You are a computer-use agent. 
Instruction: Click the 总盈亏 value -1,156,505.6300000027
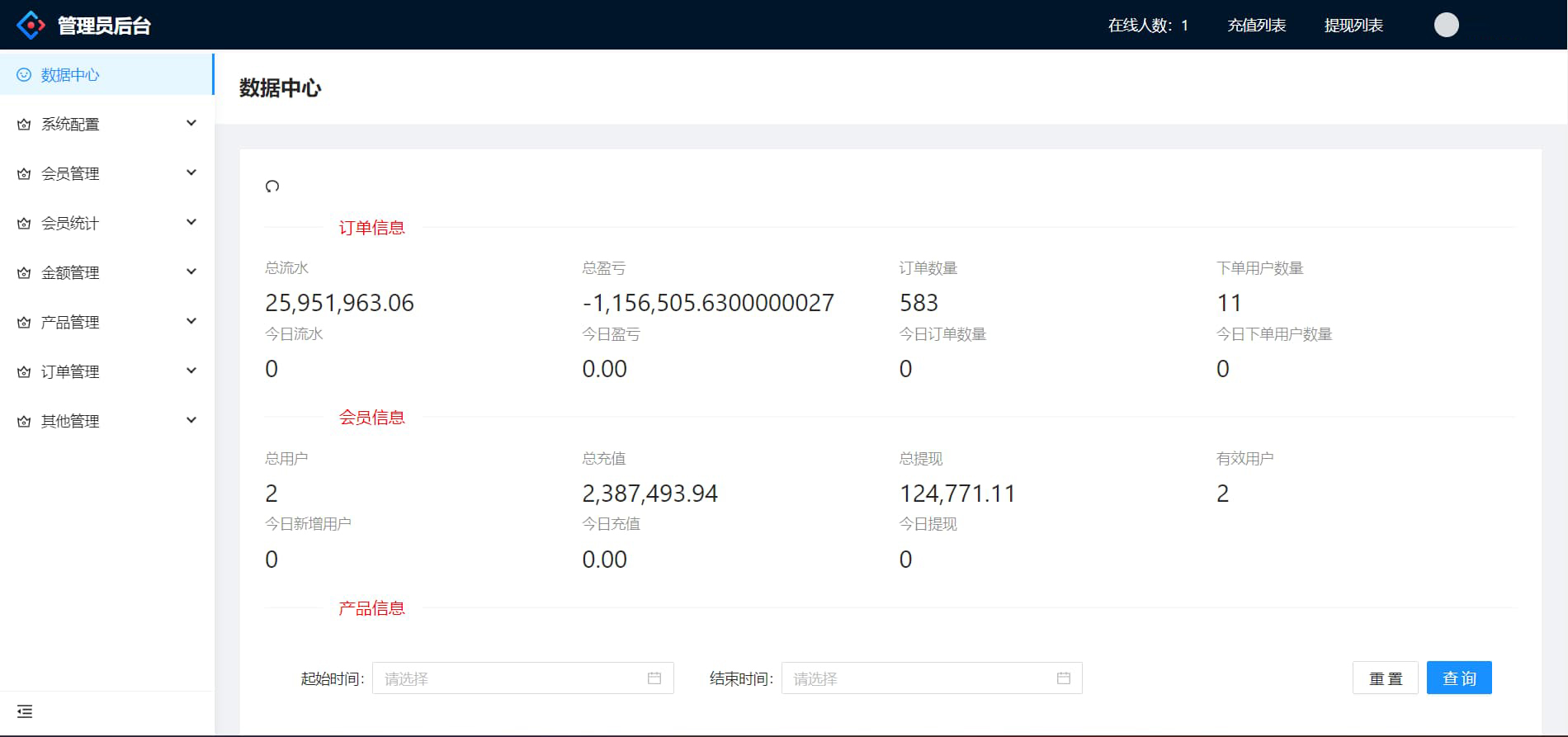tap(708, 303)
